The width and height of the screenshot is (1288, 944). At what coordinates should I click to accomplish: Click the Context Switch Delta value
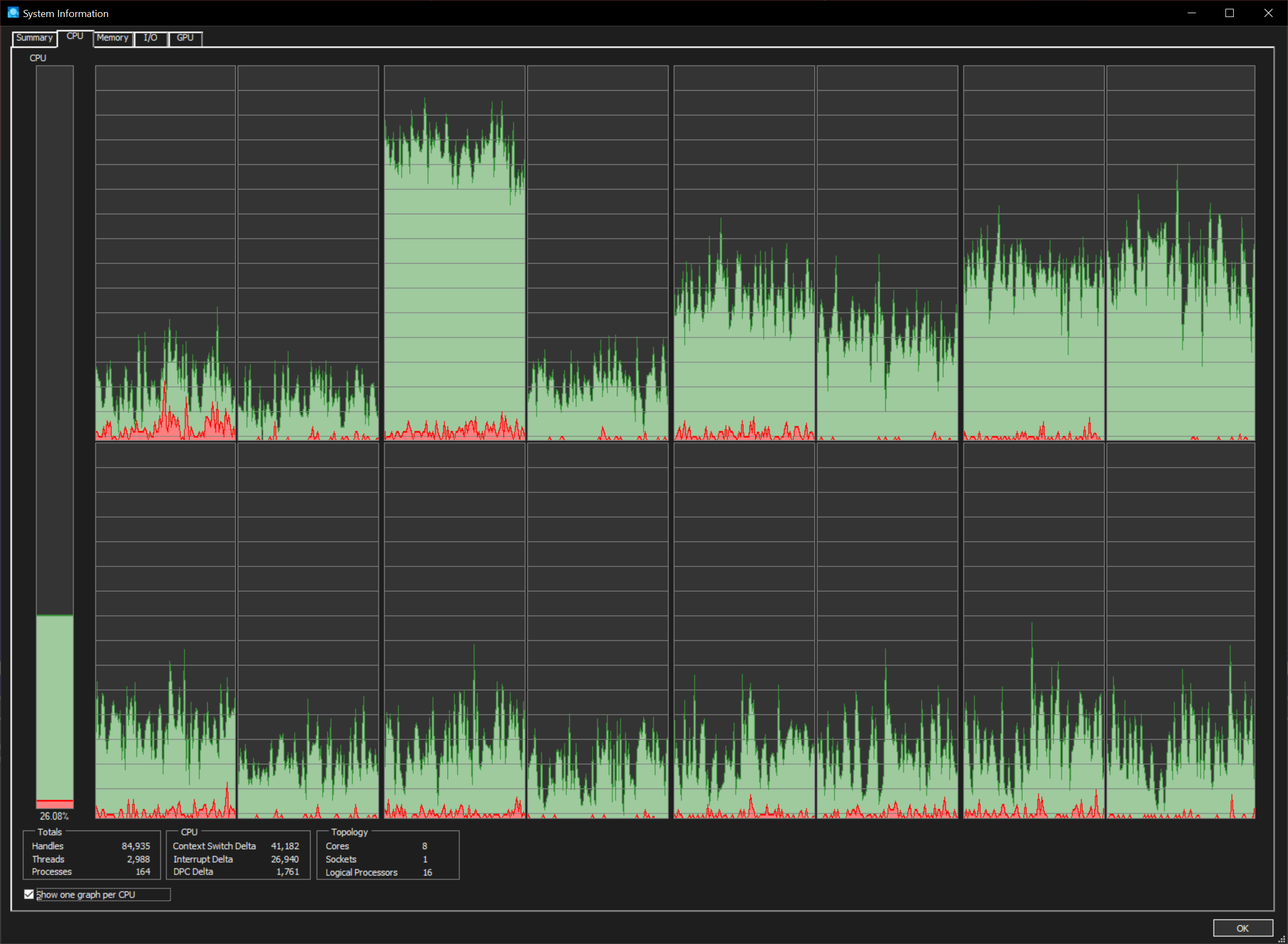click(x=285, y=846)
